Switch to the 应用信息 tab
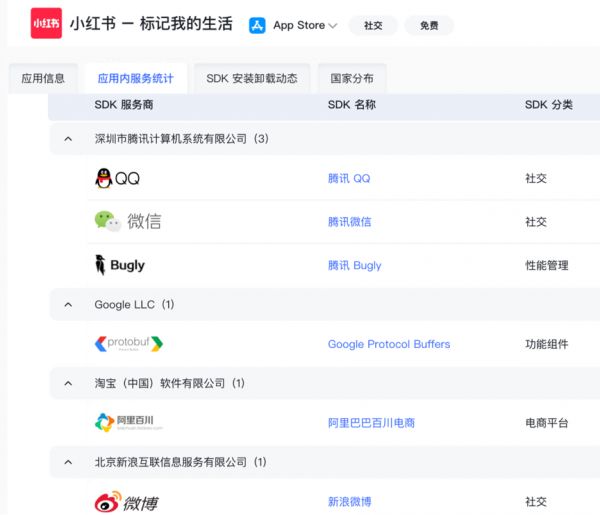Image resolution: width=600 pixels, height=515 pixels. [43, 78]
